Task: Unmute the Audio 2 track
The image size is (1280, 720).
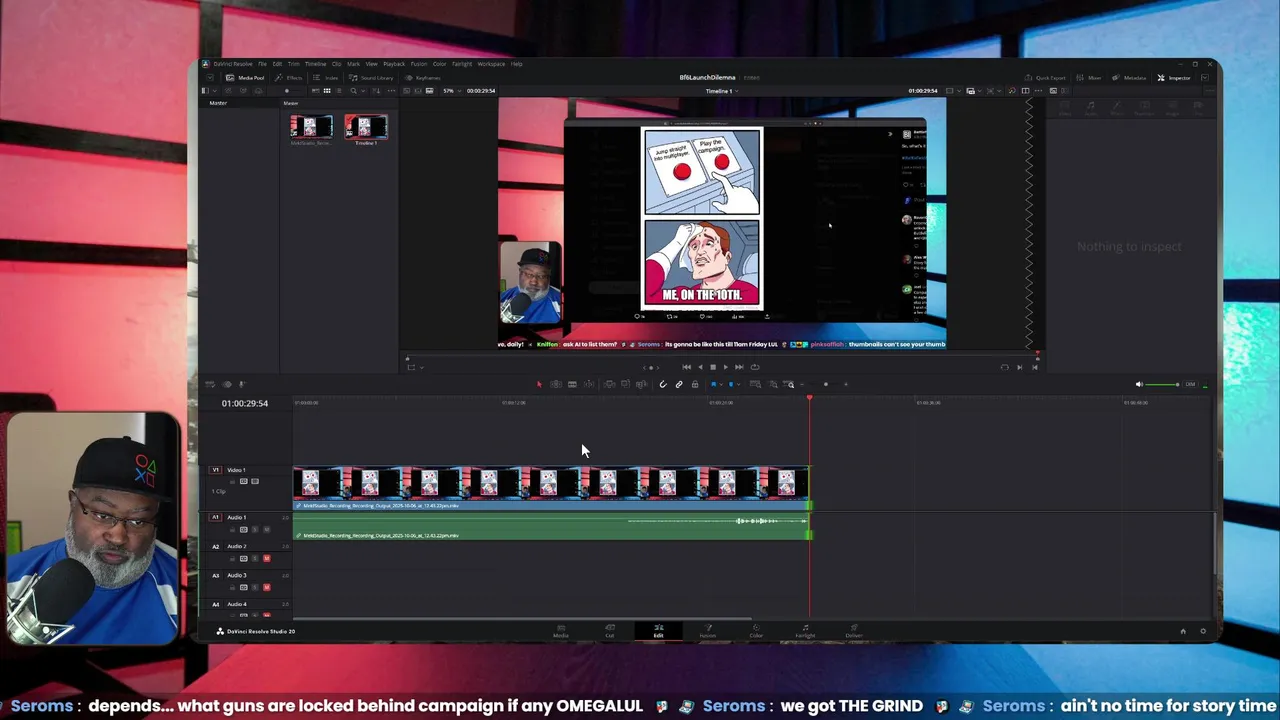Action: [x=266, y=558]
